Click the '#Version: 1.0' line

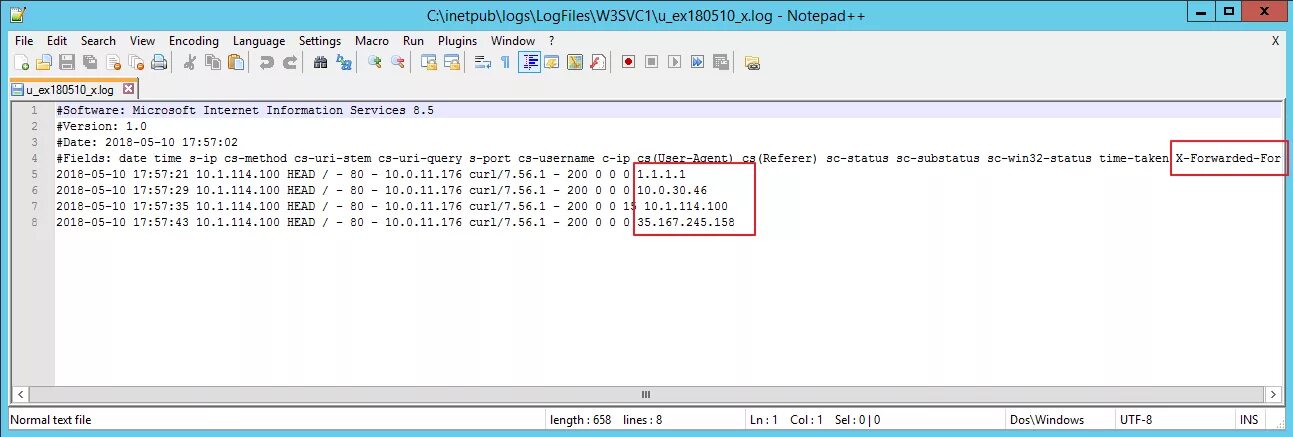click(x=102, y=126)
